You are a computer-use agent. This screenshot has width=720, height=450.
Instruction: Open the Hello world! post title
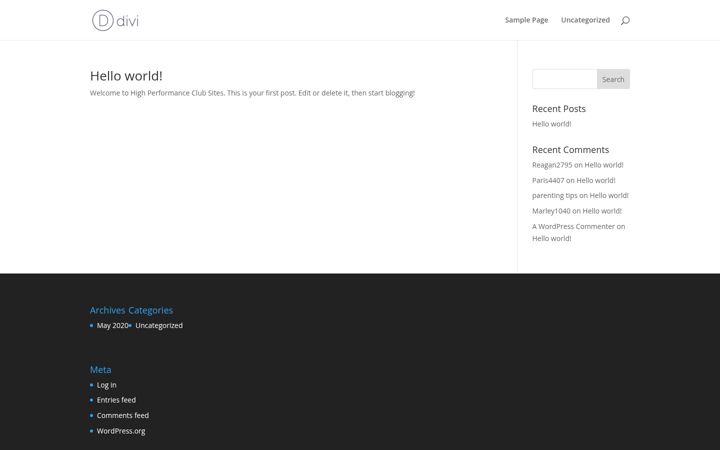(x=126, y=76)
